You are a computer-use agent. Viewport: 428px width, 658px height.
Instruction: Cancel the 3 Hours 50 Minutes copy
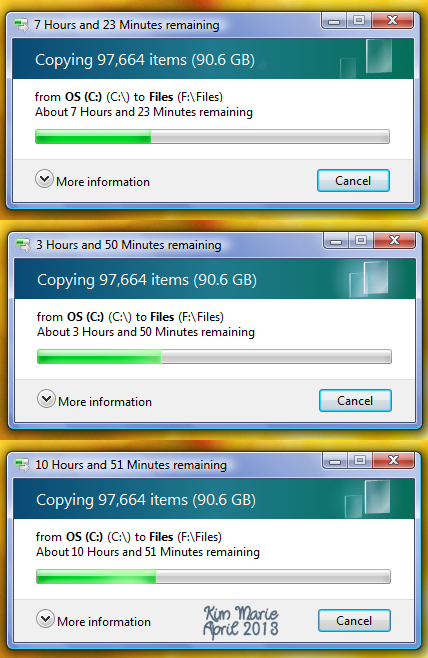355,400
